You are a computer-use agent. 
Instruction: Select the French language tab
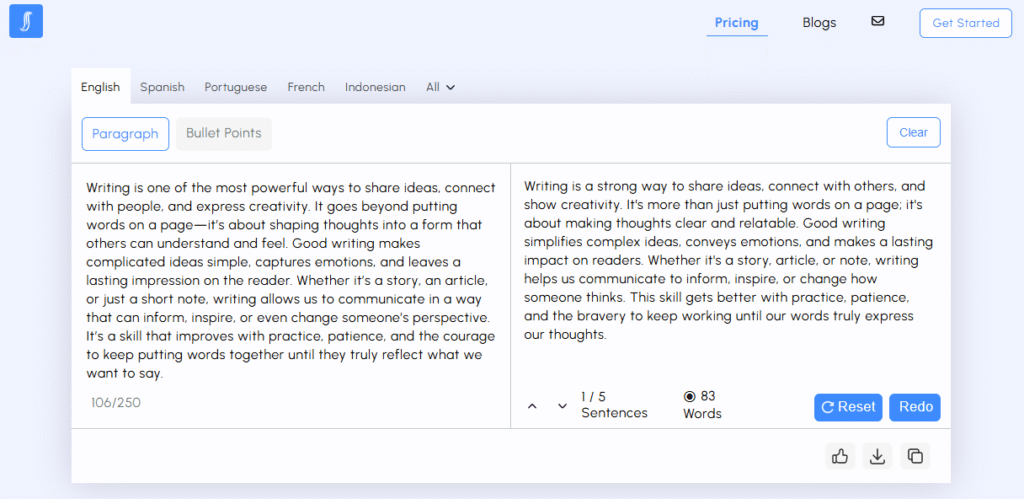pyautogui.click(x=306, y=87)
